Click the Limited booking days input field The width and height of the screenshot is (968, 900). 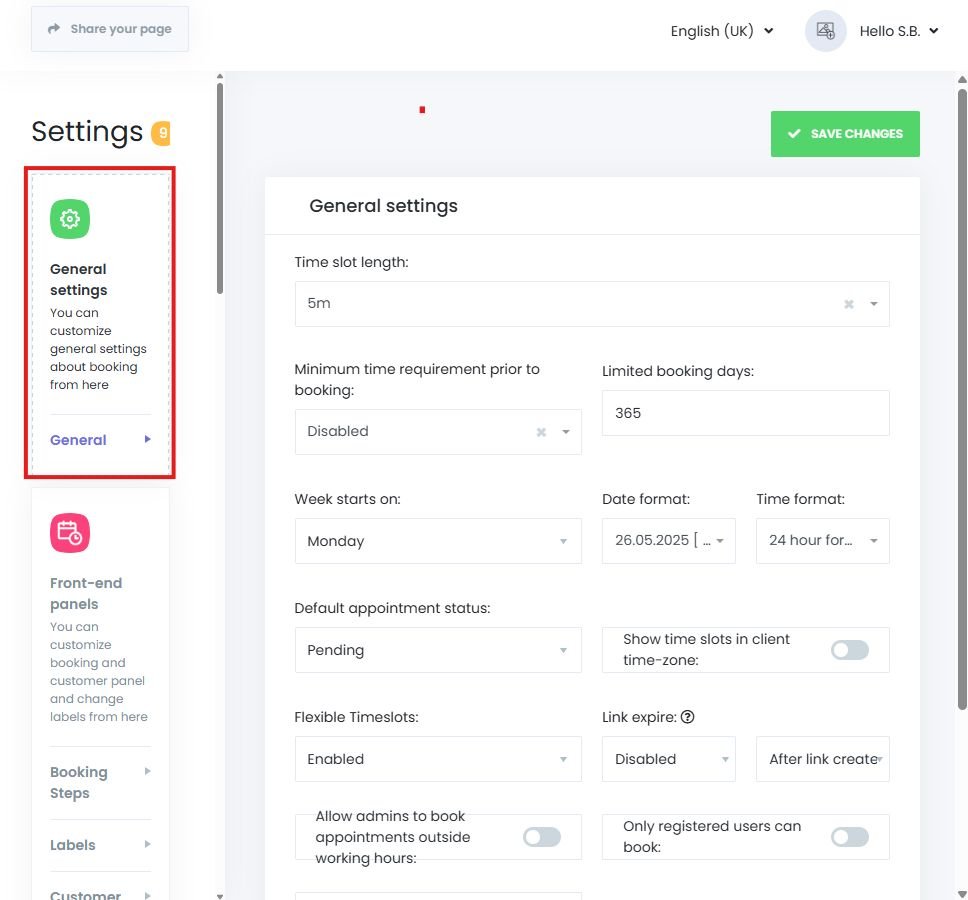pos(745,413)
